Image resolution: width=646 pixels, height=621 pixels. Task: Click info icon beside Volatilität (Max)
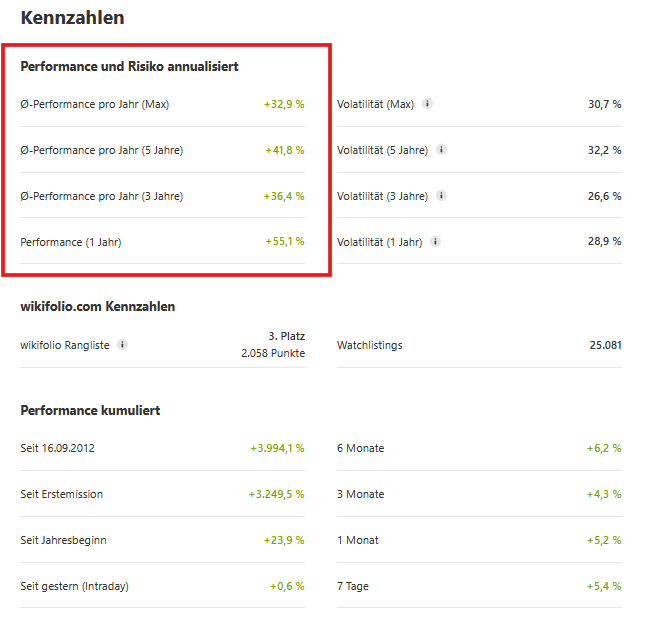427,104
